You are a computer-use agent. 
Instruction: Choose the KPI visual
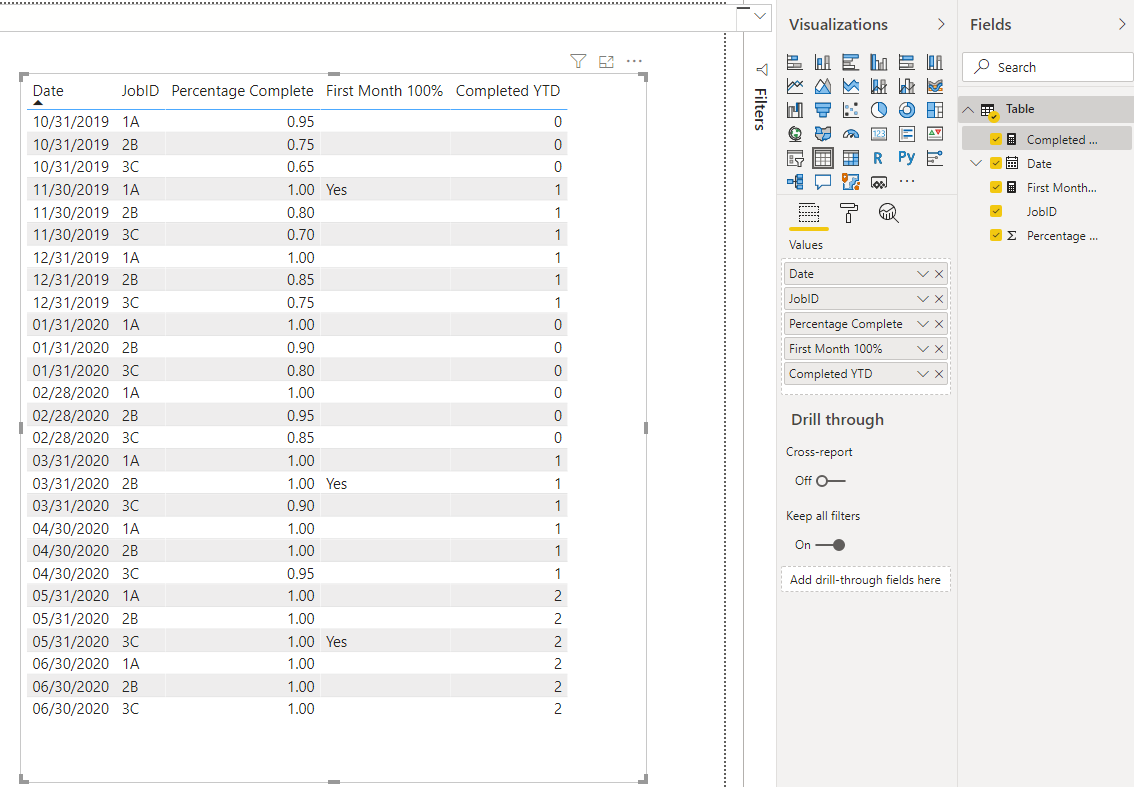click(934, 134)
